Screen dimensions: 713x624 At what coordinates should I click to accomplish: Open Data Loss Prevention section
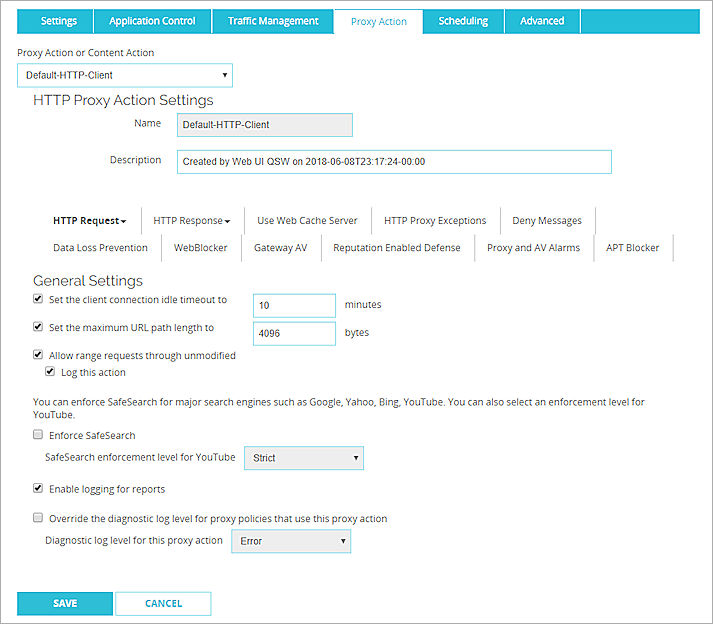[x=100, y=248]
